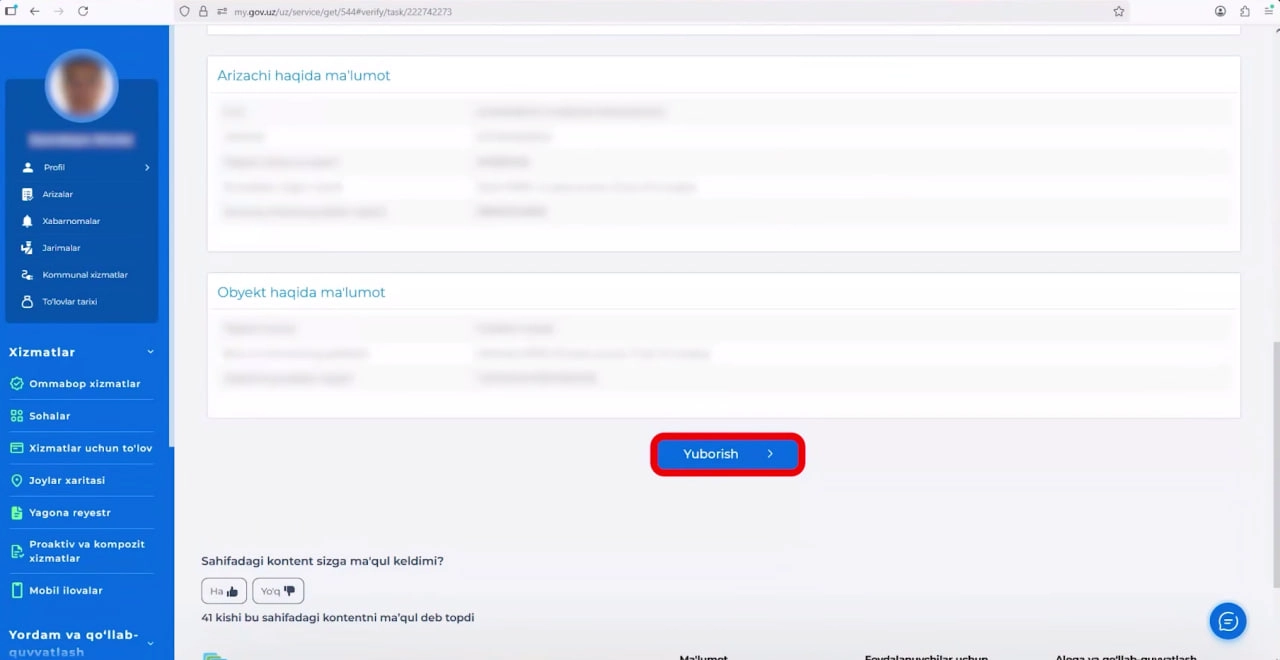Collapse Yordam va qo'llab-quvvatlash section
The width and height of the screenshot is (1280, 660).
151,643
